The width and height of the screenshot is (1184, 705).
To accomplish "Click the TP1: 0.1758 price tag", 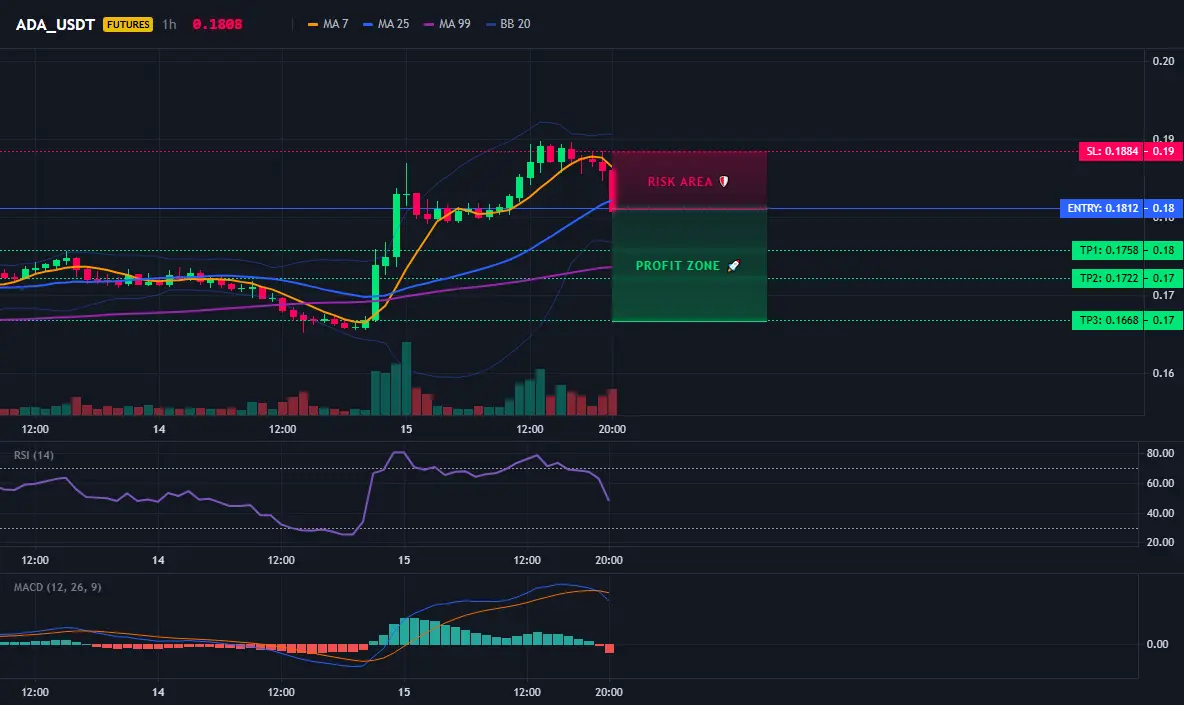I will [1108, 250].
